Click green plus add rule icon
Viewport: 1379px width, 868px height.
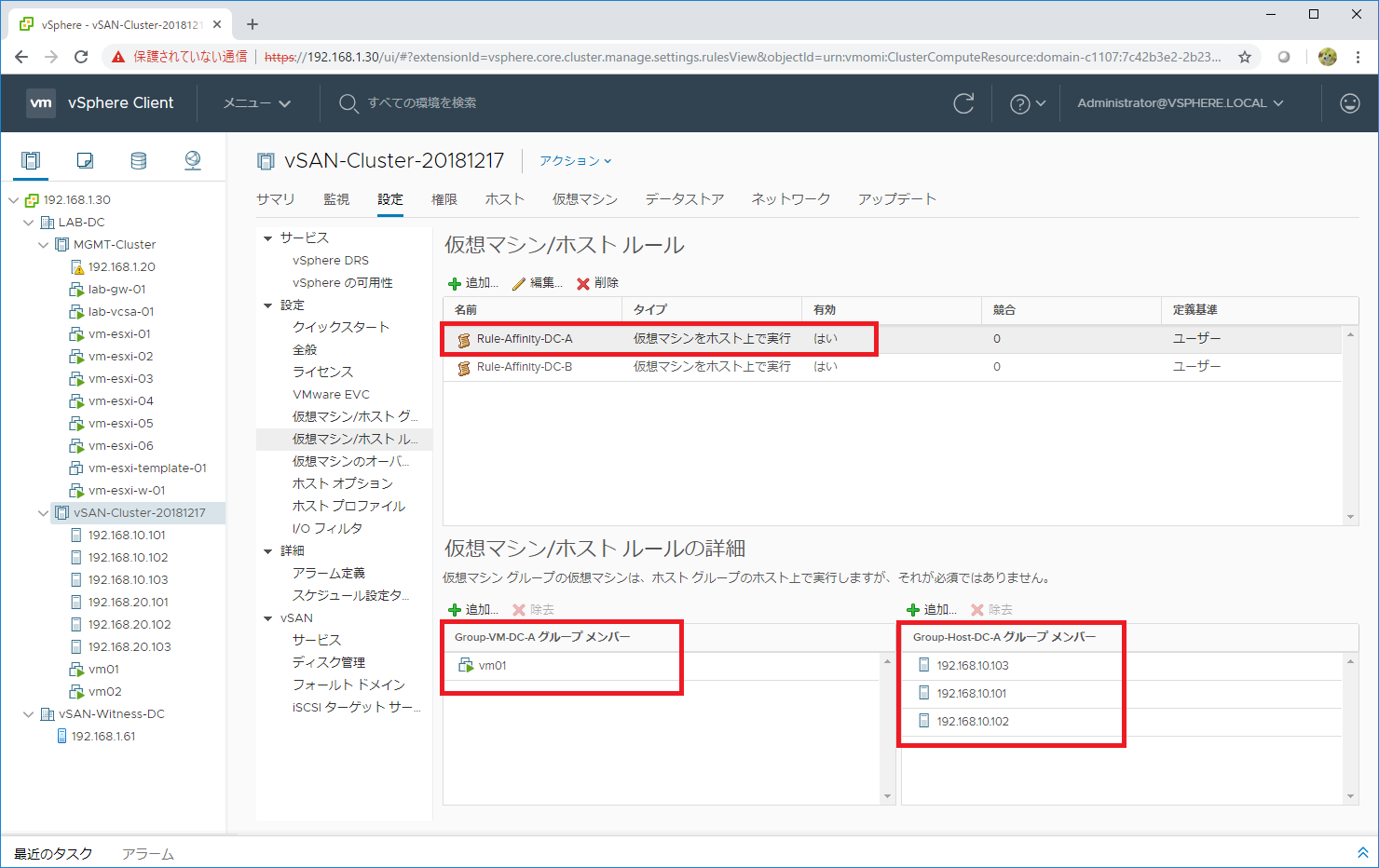[x=455, y=283]
